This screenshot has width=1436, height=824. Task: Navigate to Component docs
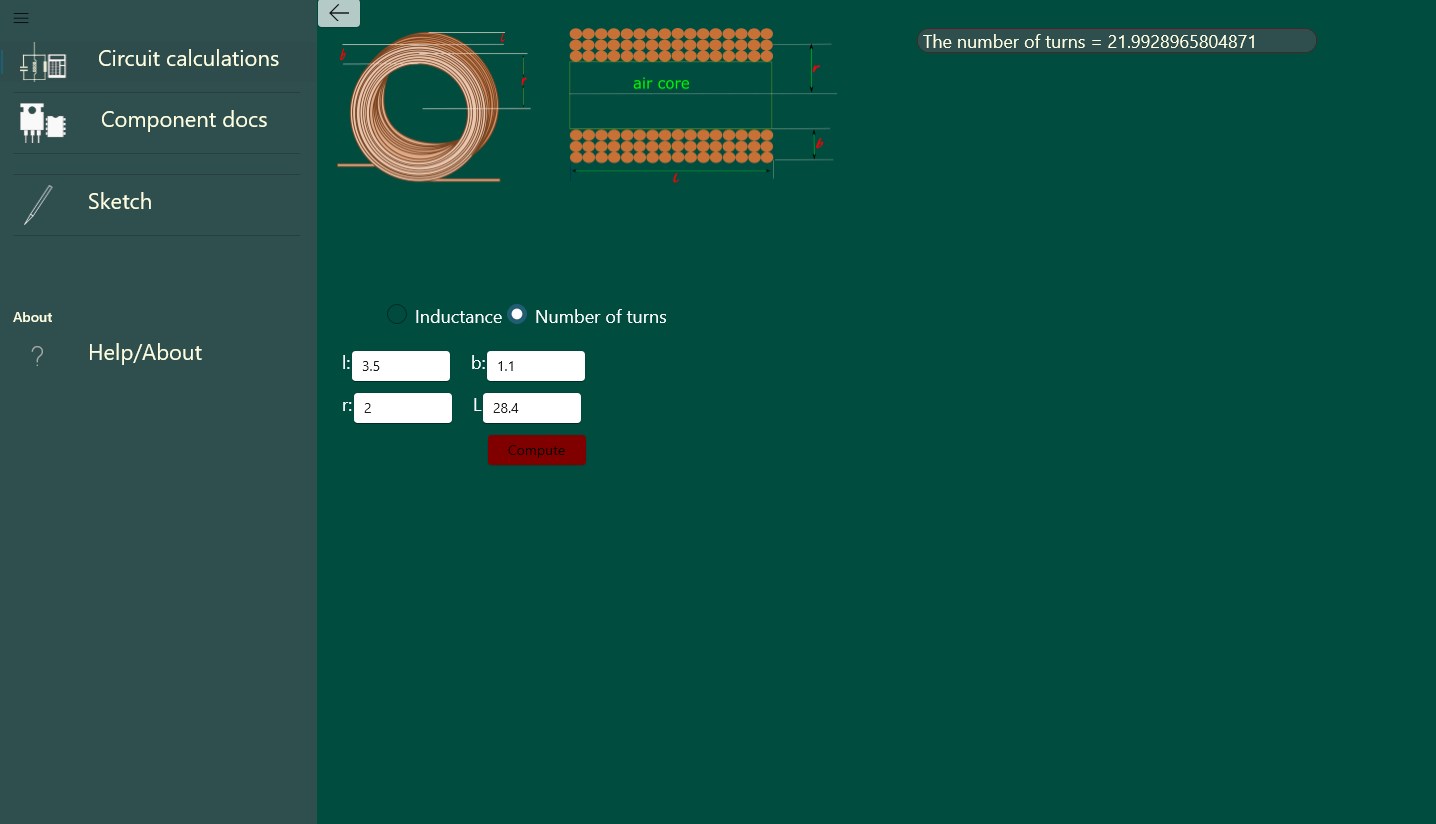click(x=184, y=119)
